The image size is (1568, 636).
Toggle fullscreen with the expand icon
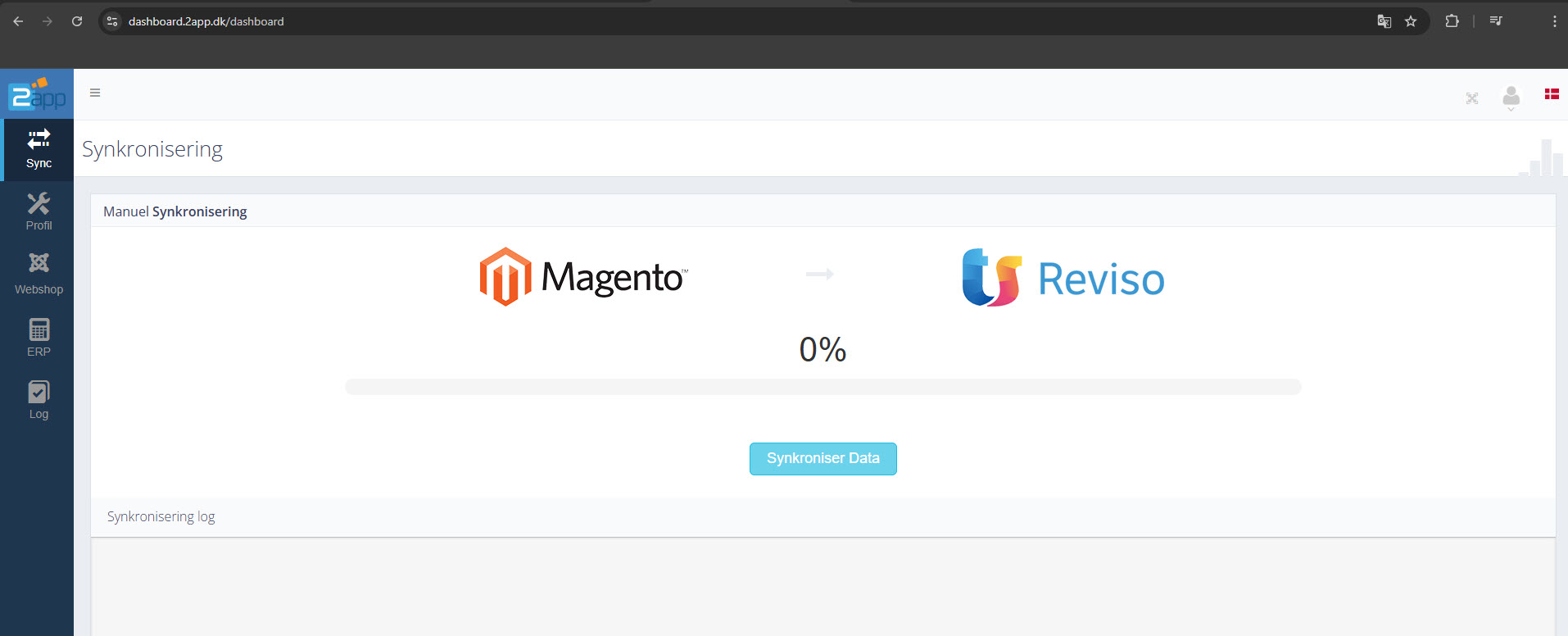(1471, 98)
